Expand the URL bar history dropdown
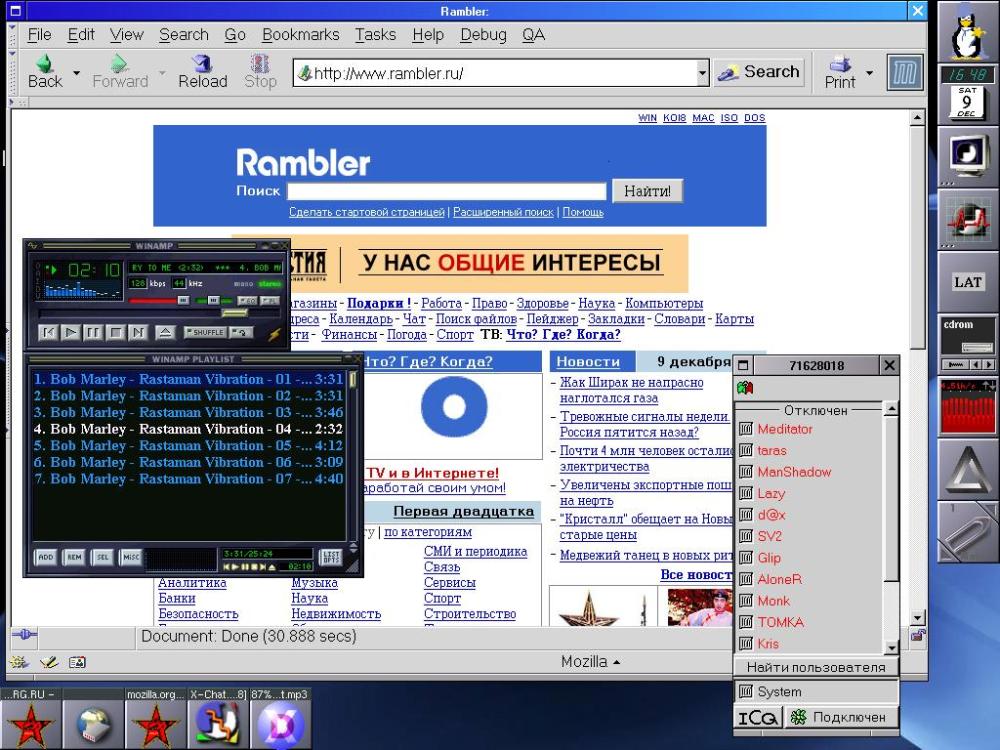Viewport: 1000px width, 750px height. pos(702,73)
